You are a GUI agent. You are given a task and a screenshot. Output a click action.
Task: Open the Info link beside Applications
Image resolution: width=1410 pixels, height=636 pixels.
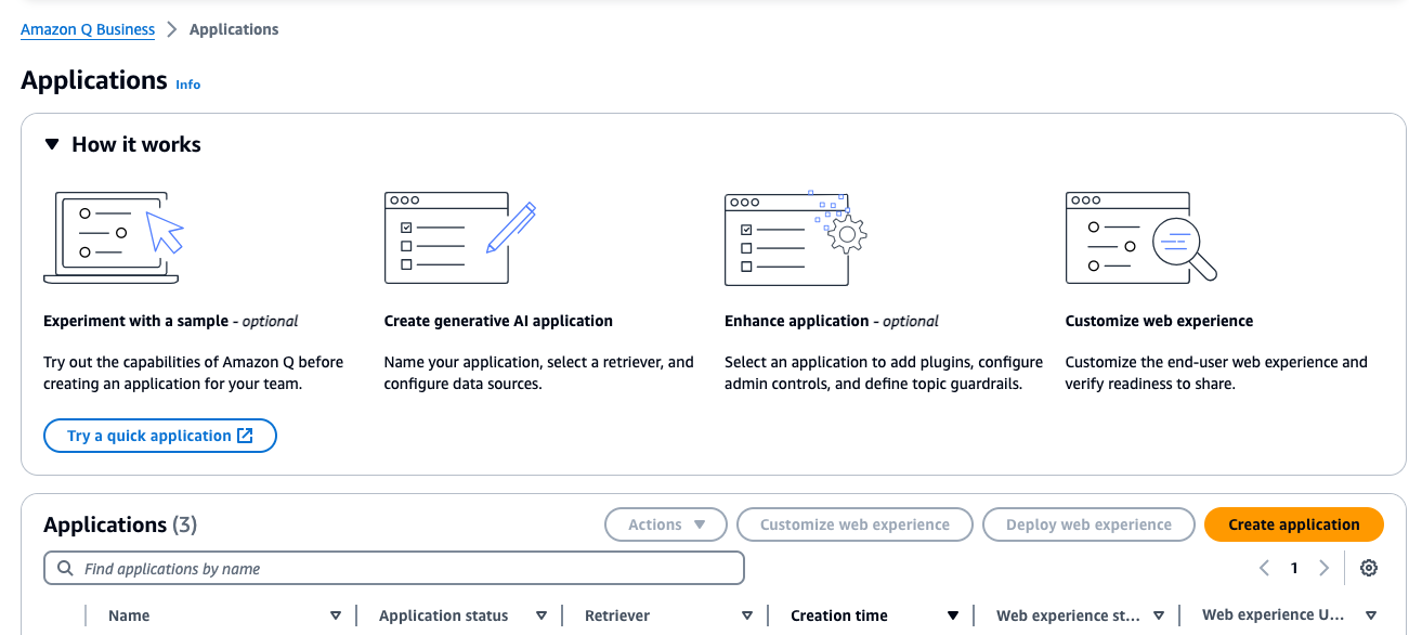(x=188, y=84)
